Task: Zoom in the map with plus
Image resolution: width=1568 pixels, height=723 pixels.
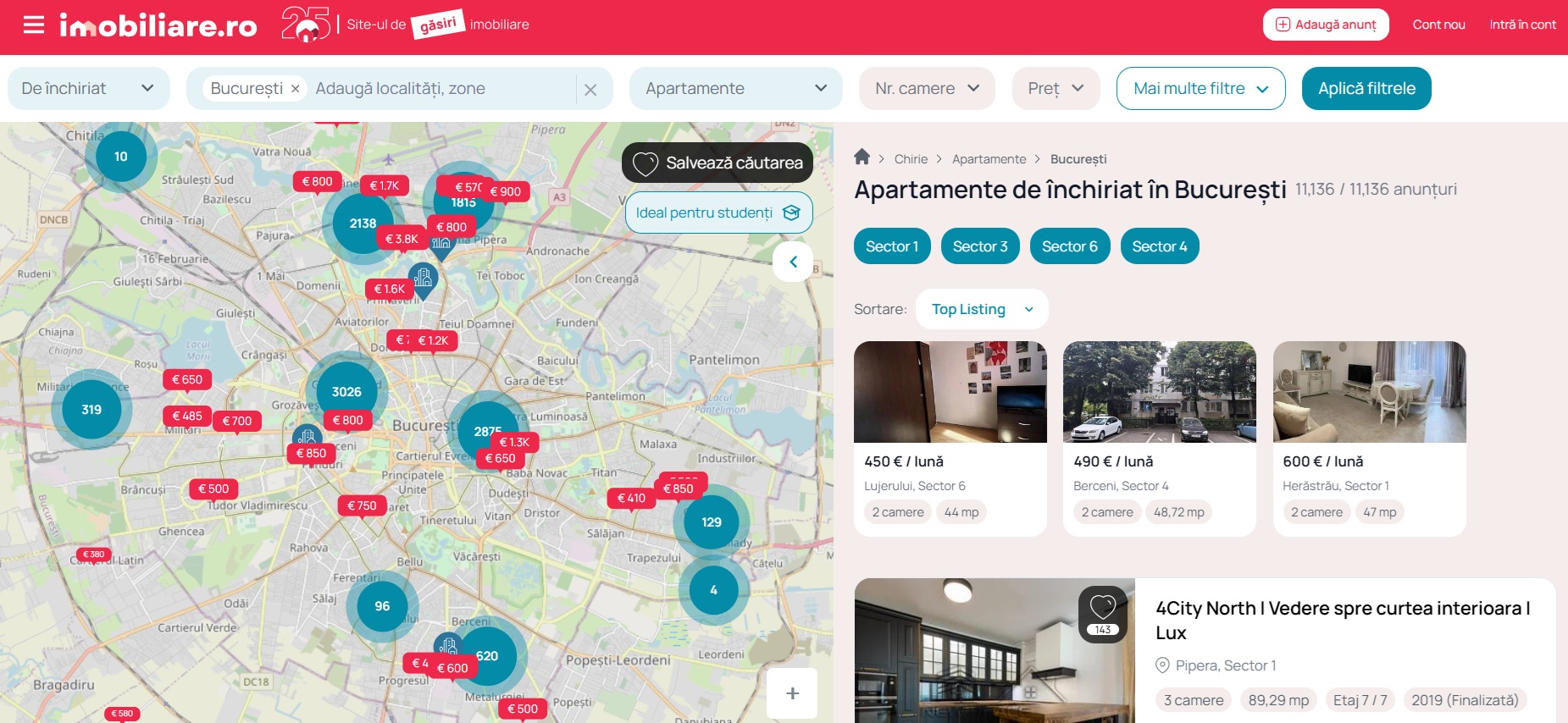Action: (792, 693)
